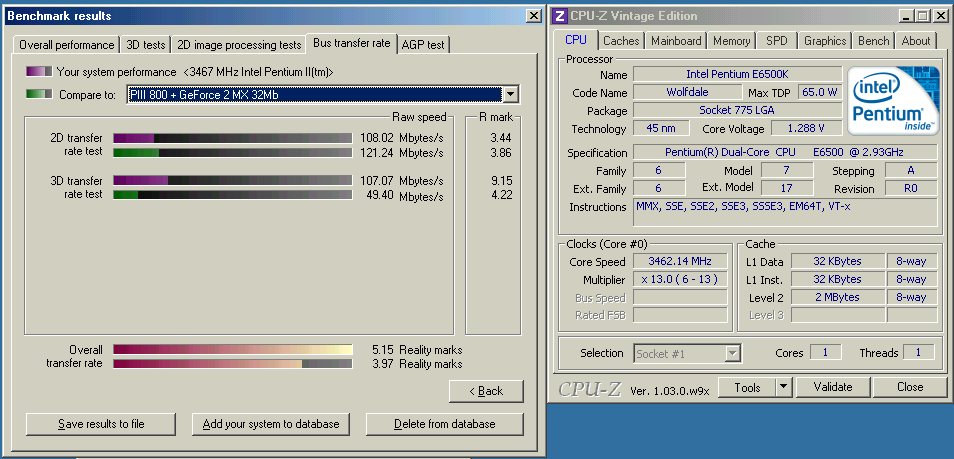Click the green 2D transfer rate comparison bar
Viewport: 954px width, 459px height.
pos(232,152)
